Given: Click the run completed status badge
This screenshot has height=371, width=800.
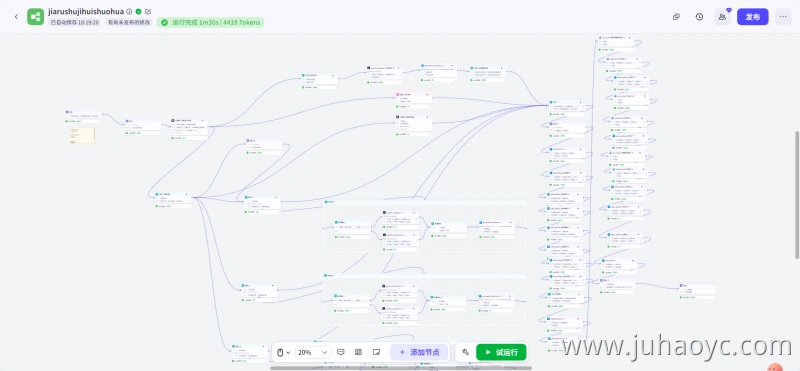Looking at the screenshot, I should click(210, 22).
